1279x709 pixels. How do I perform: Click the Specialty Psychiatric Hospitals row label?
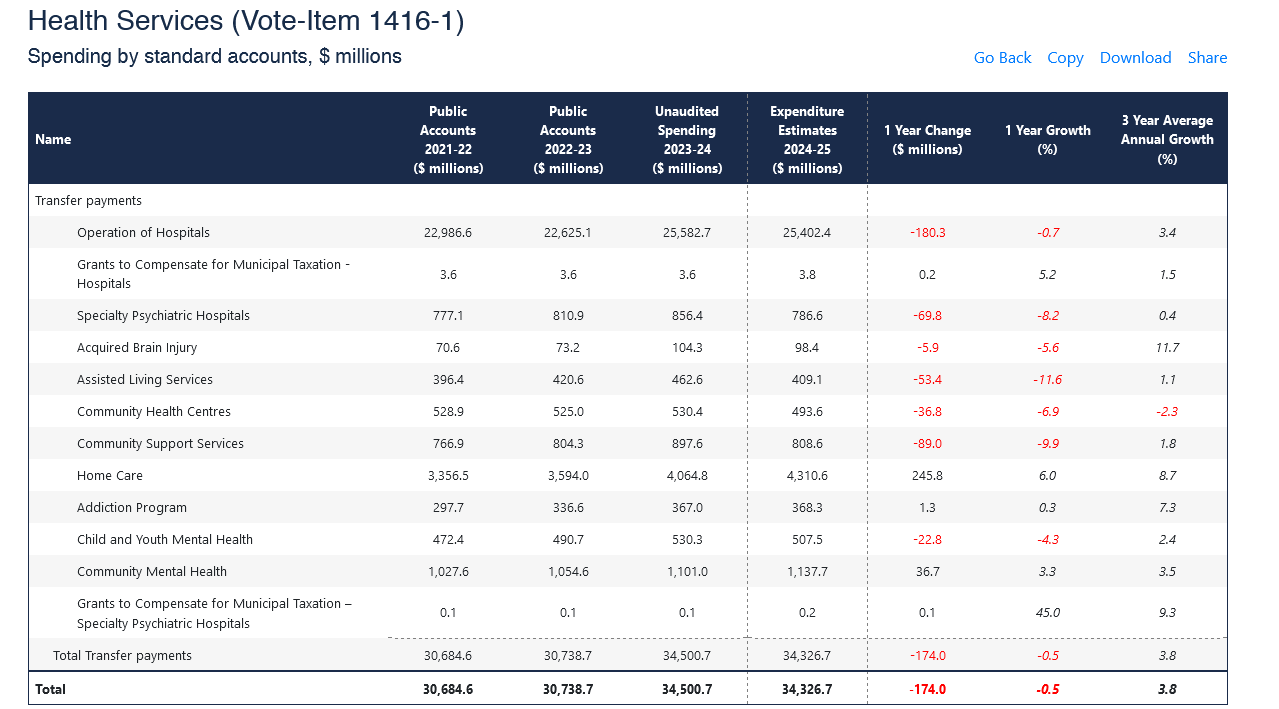point(163,315)
